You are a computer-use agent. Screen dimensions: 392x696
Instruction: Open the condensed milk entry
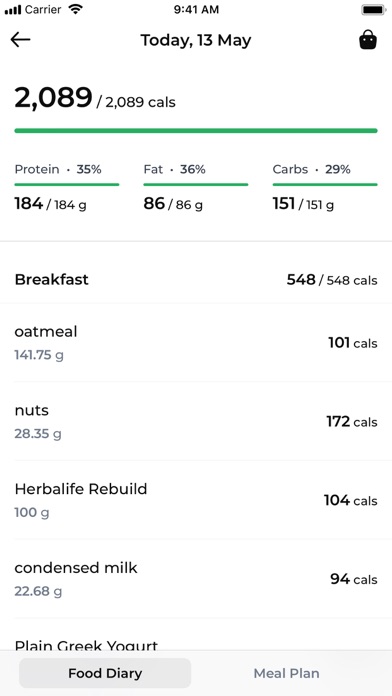[x=196, y=579]
